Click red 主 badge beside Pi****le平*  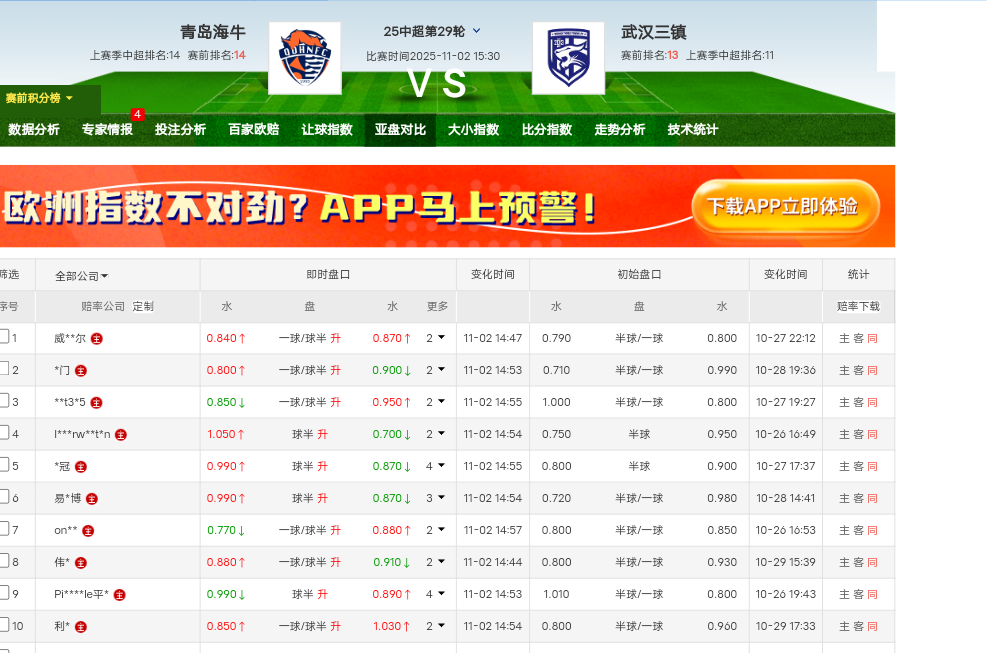(120, 594)
